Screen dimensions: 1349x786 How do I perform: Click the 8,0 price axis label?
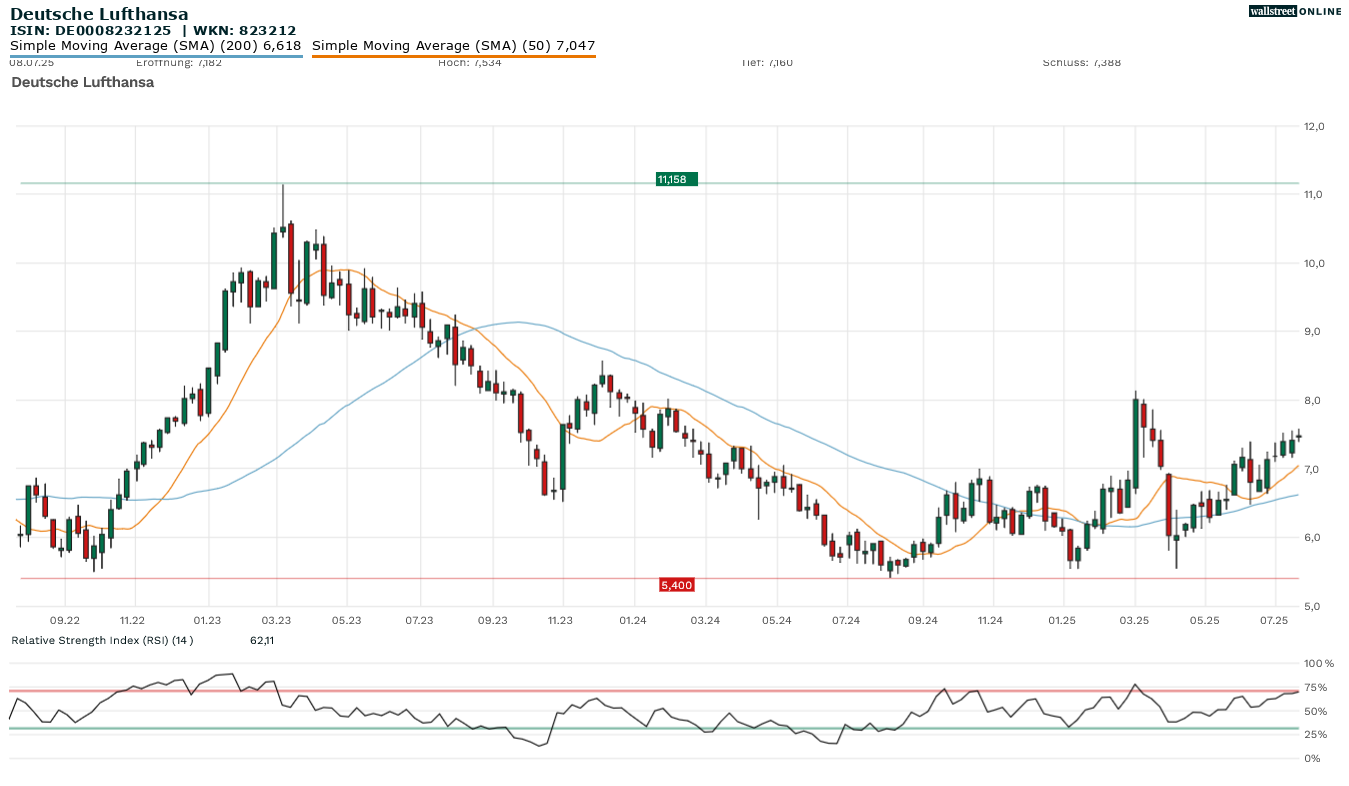pyautogui.click(x=1314, y=400)
